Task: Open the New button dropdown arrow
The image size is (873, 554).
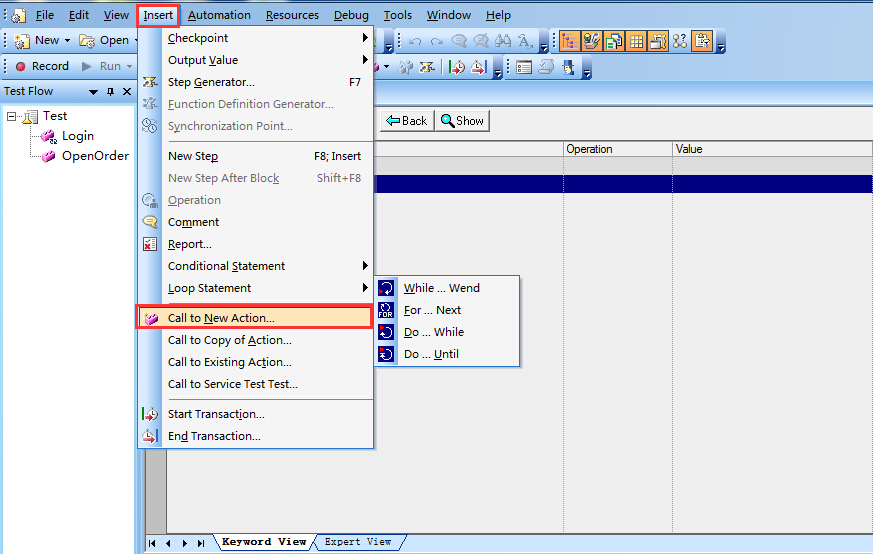Action: pyautogui.click(x=67, y=41)
